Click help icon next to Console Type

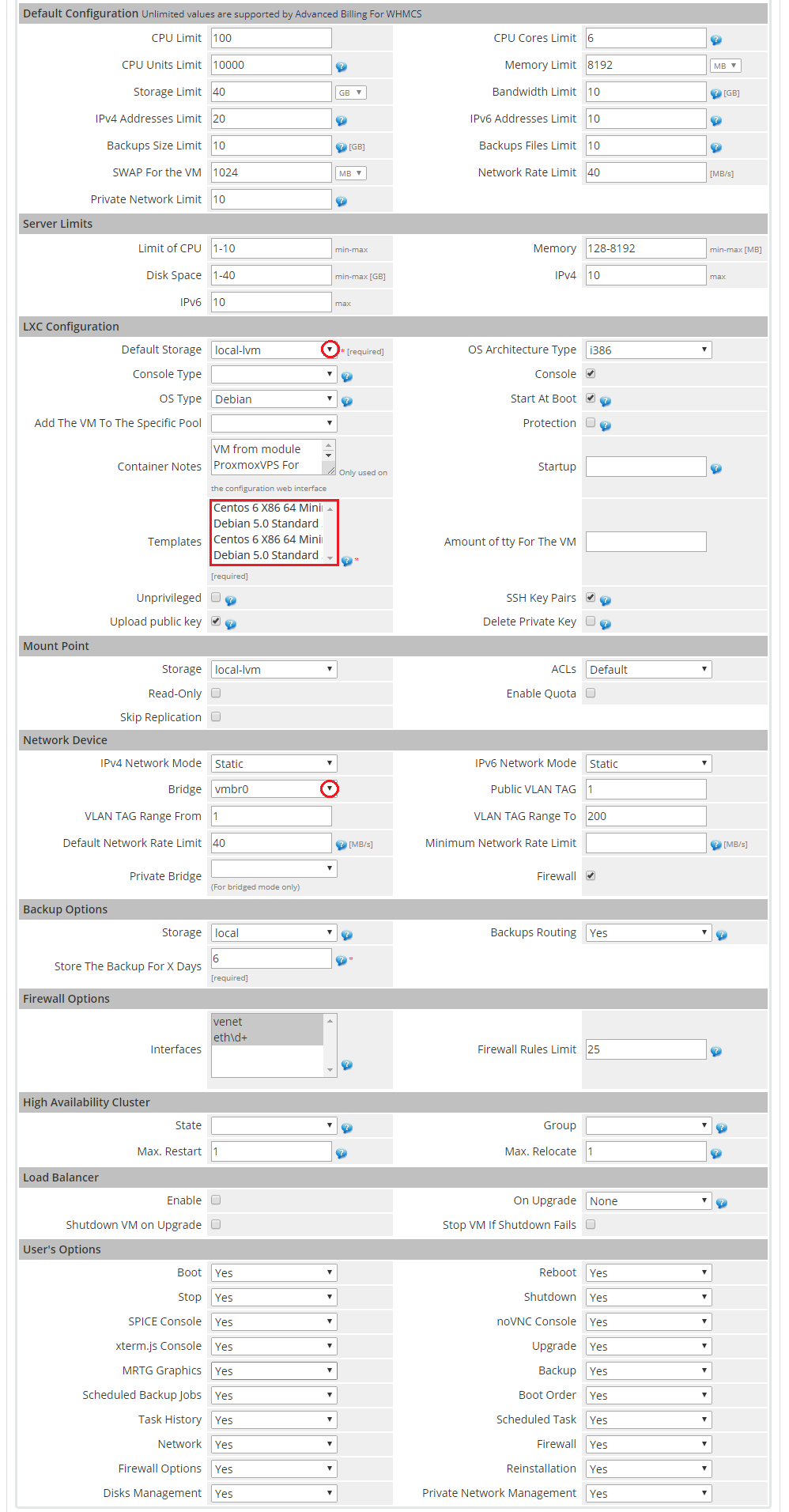coord(346,376)
